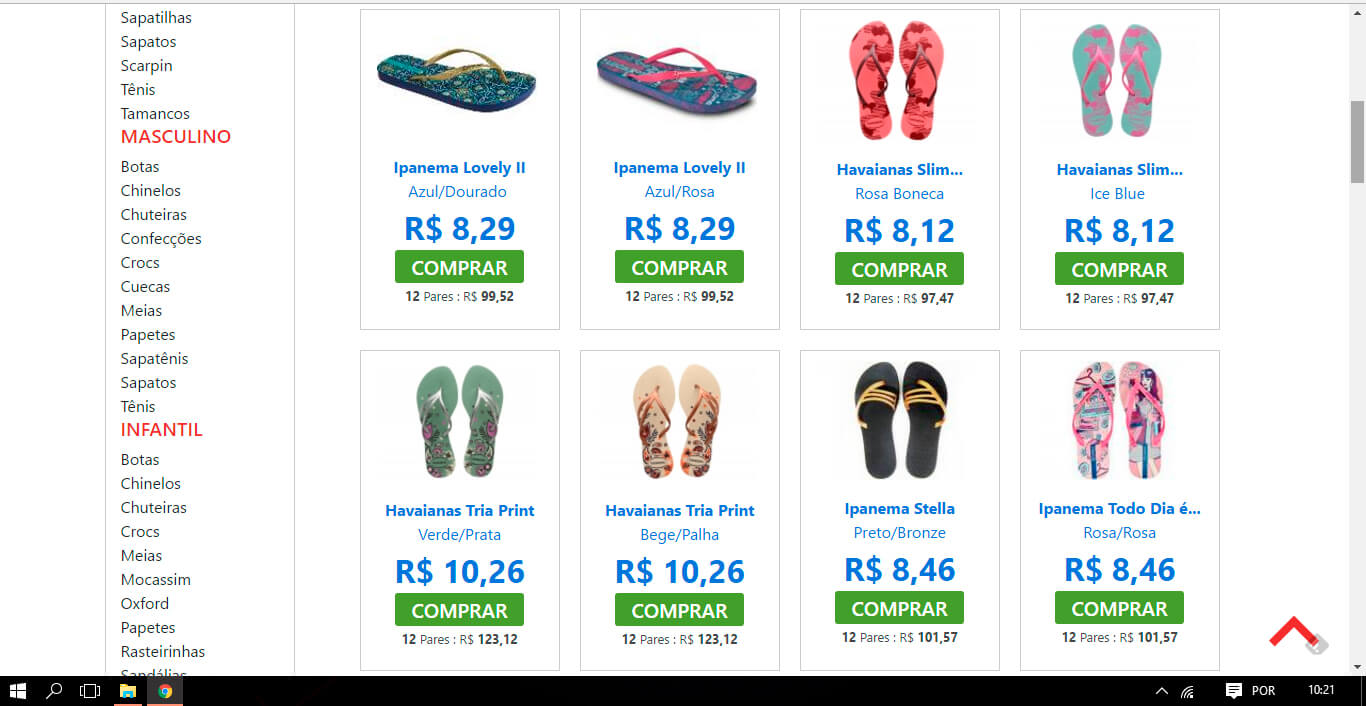This screenshot has height=706, width=1366.
Task: Click the Havaianas Slim Rosa Boneca sandal image
Action: click(x=899, y=82)
